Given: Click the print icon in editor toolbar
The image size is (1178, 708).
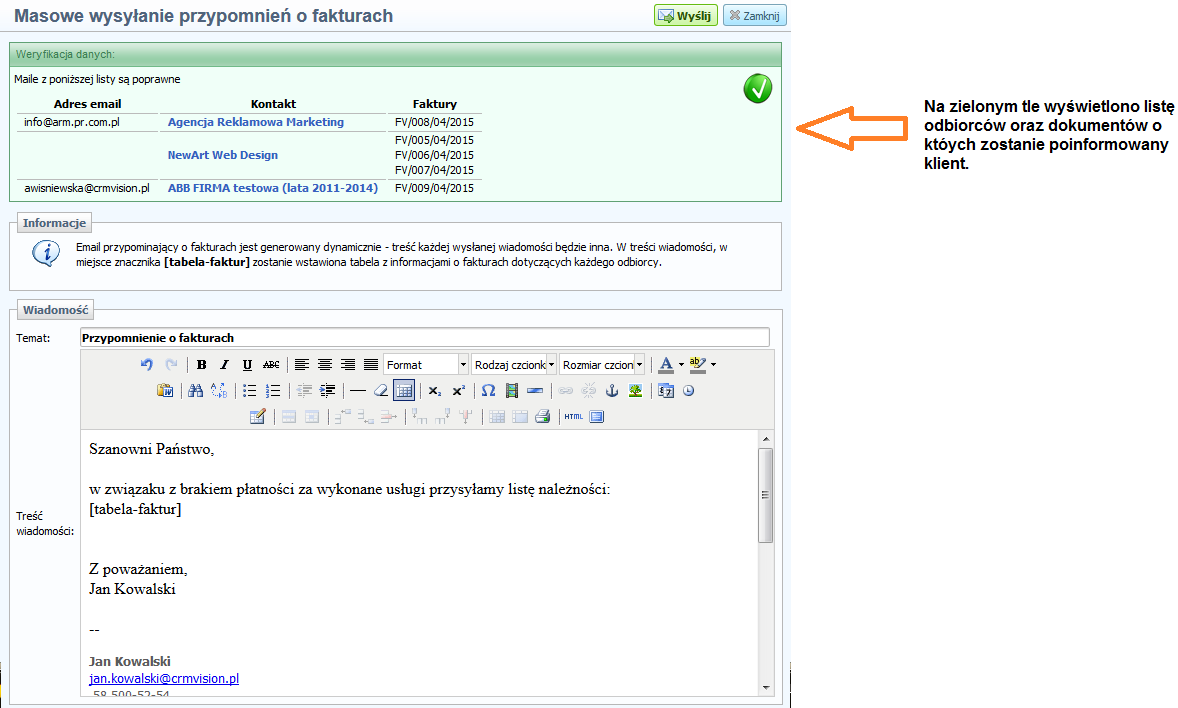Looking at the screenshot, I should pyautogui.click(x=542, y=417).
